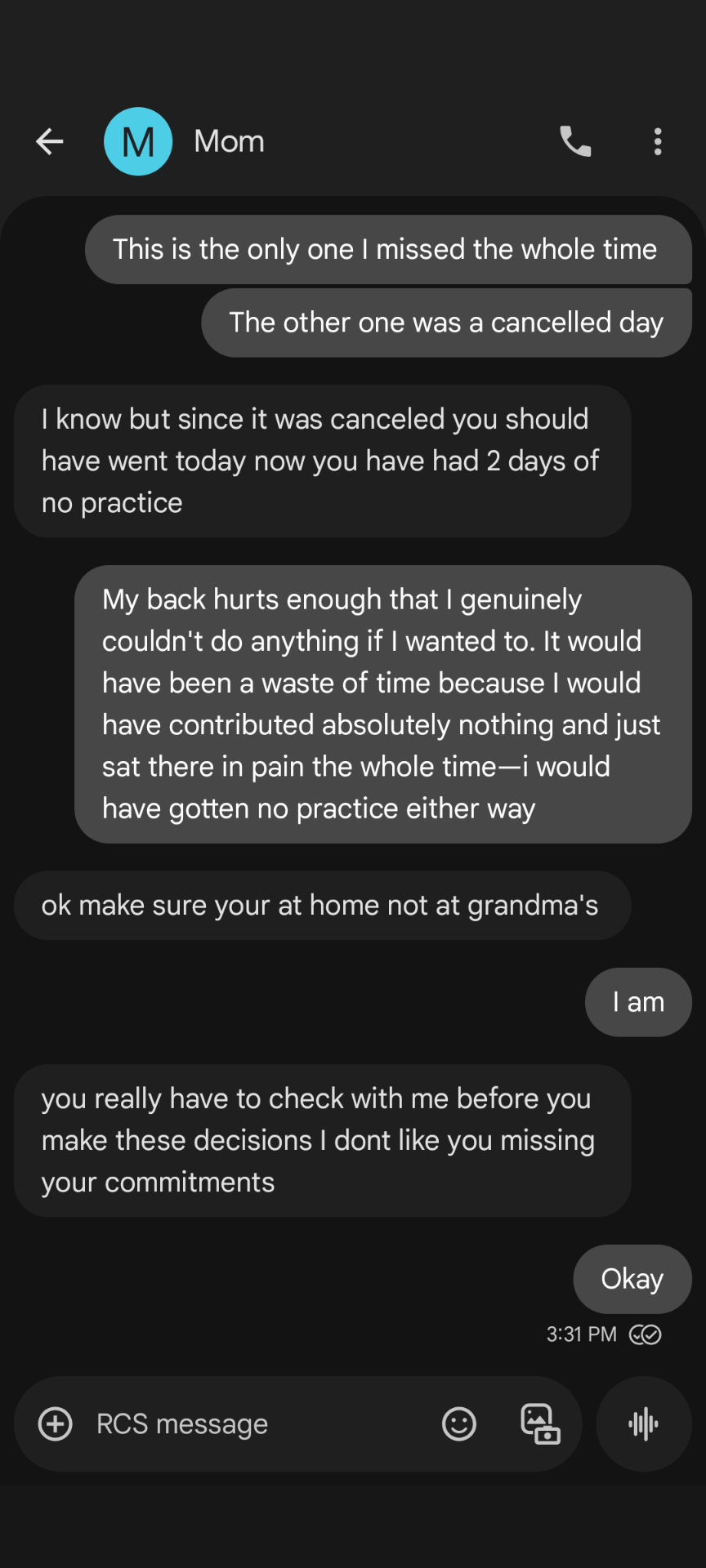The image size is (706, 1568).
Task: Tap the "2 days of no practice" message
Action: click(322, 461)
